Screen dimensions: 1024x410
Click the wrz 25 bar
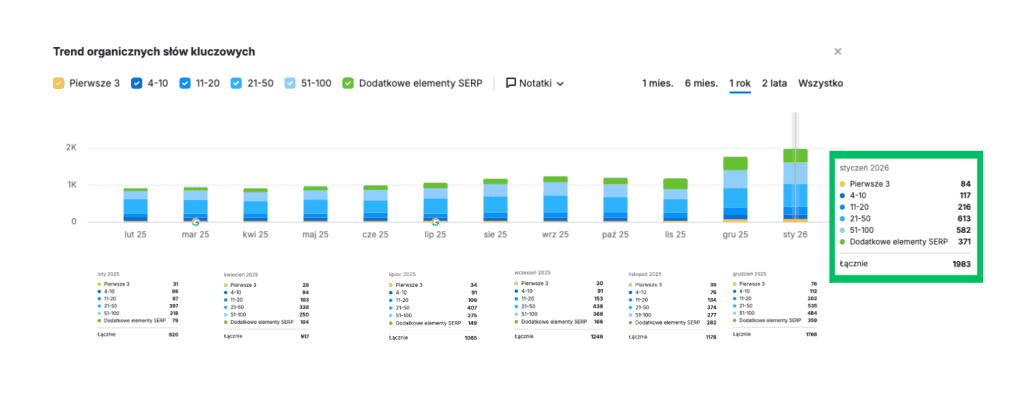pos(556,199)
